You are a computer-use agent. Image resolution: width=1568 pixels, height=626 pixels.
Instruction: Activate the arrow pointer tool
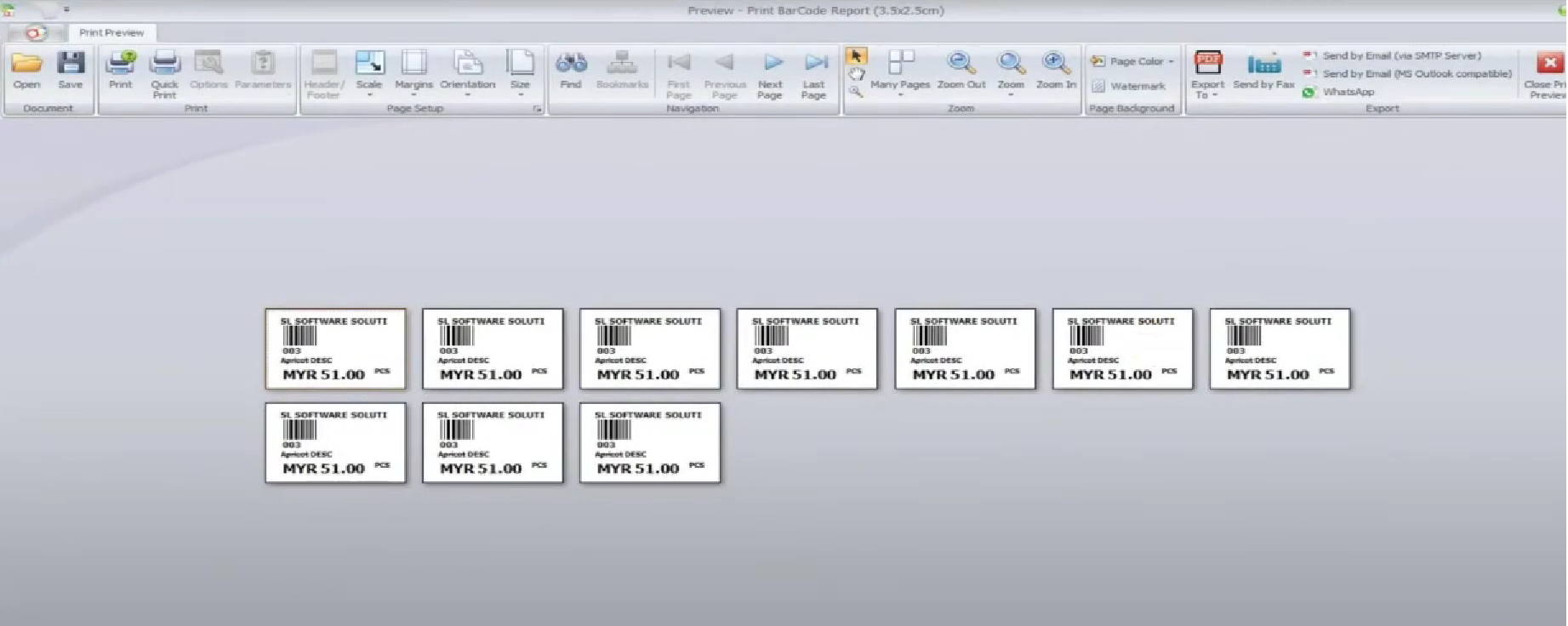(856, 56)
